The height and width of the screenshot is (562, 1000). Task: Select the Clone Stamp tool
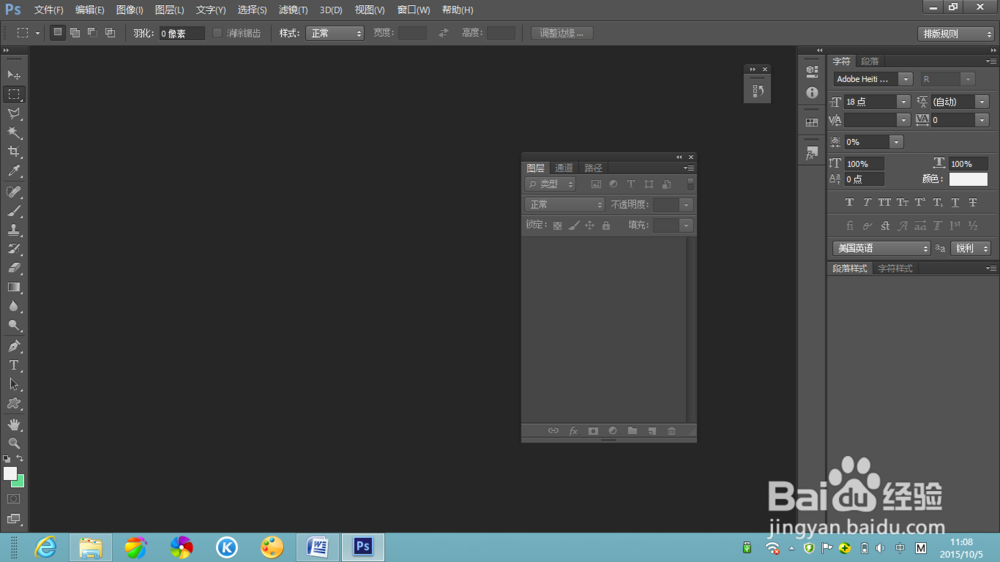14,230
